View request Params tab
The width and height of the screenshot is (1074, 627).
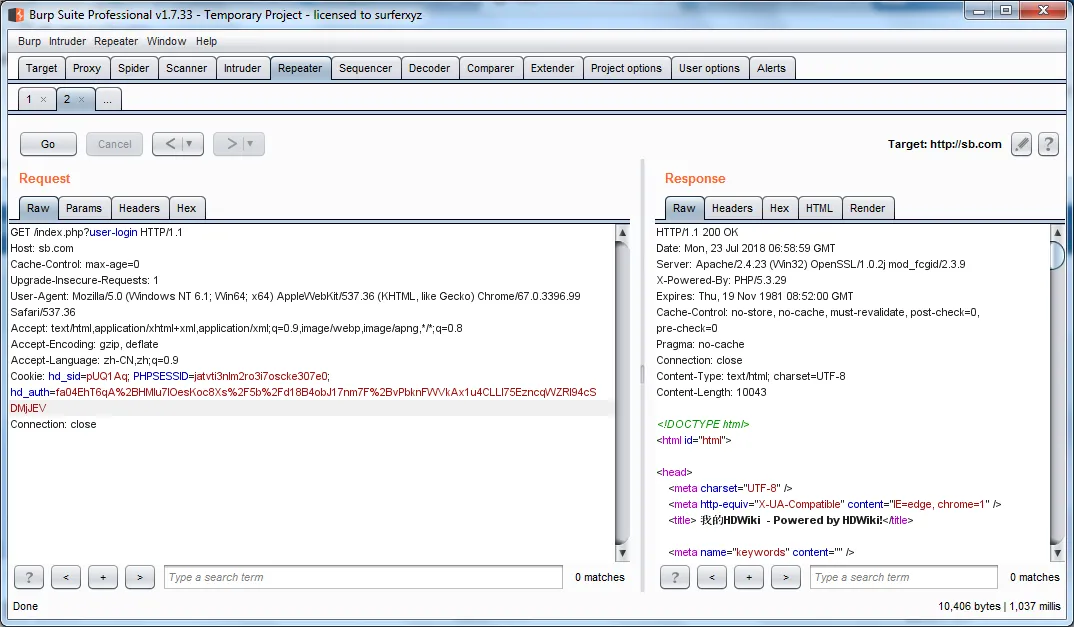pos(84,208)
